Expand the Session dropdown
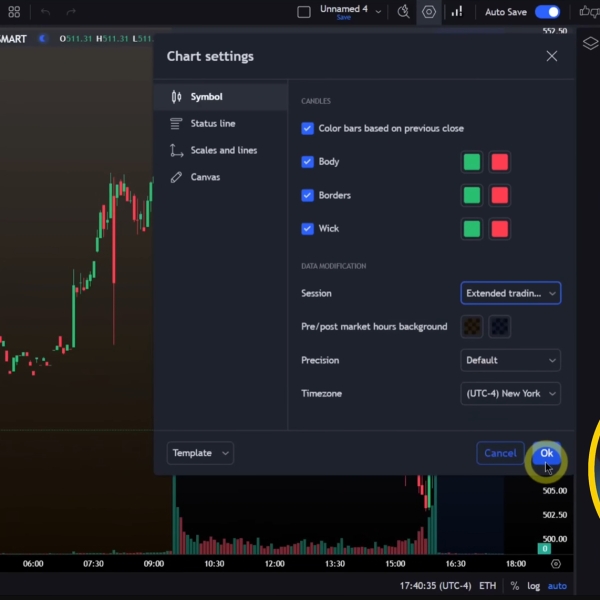 [x=510, y=293]
